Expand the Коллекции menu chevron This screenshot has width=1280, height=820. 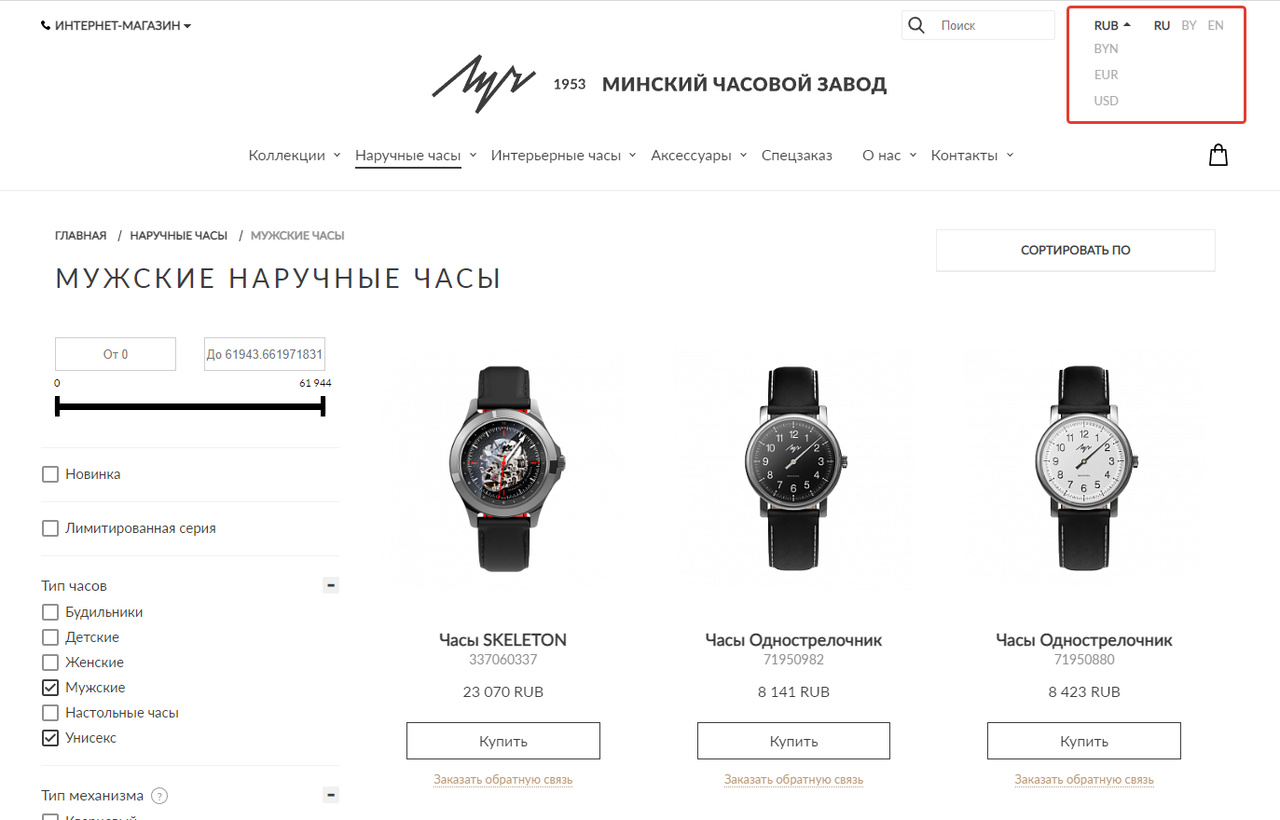(337, 155)
